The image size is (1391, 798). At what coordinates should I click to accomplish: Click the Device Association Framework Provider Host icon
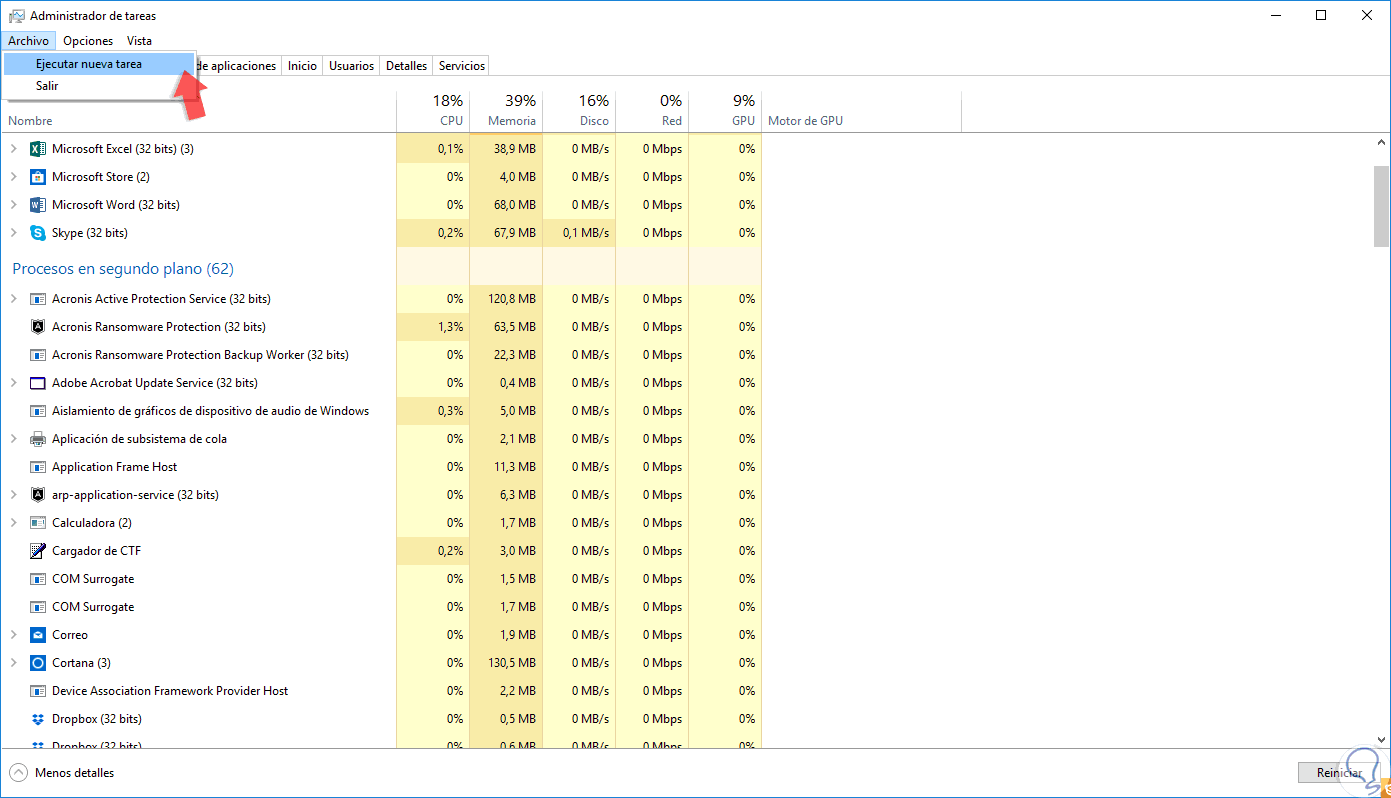click(38, 691)
